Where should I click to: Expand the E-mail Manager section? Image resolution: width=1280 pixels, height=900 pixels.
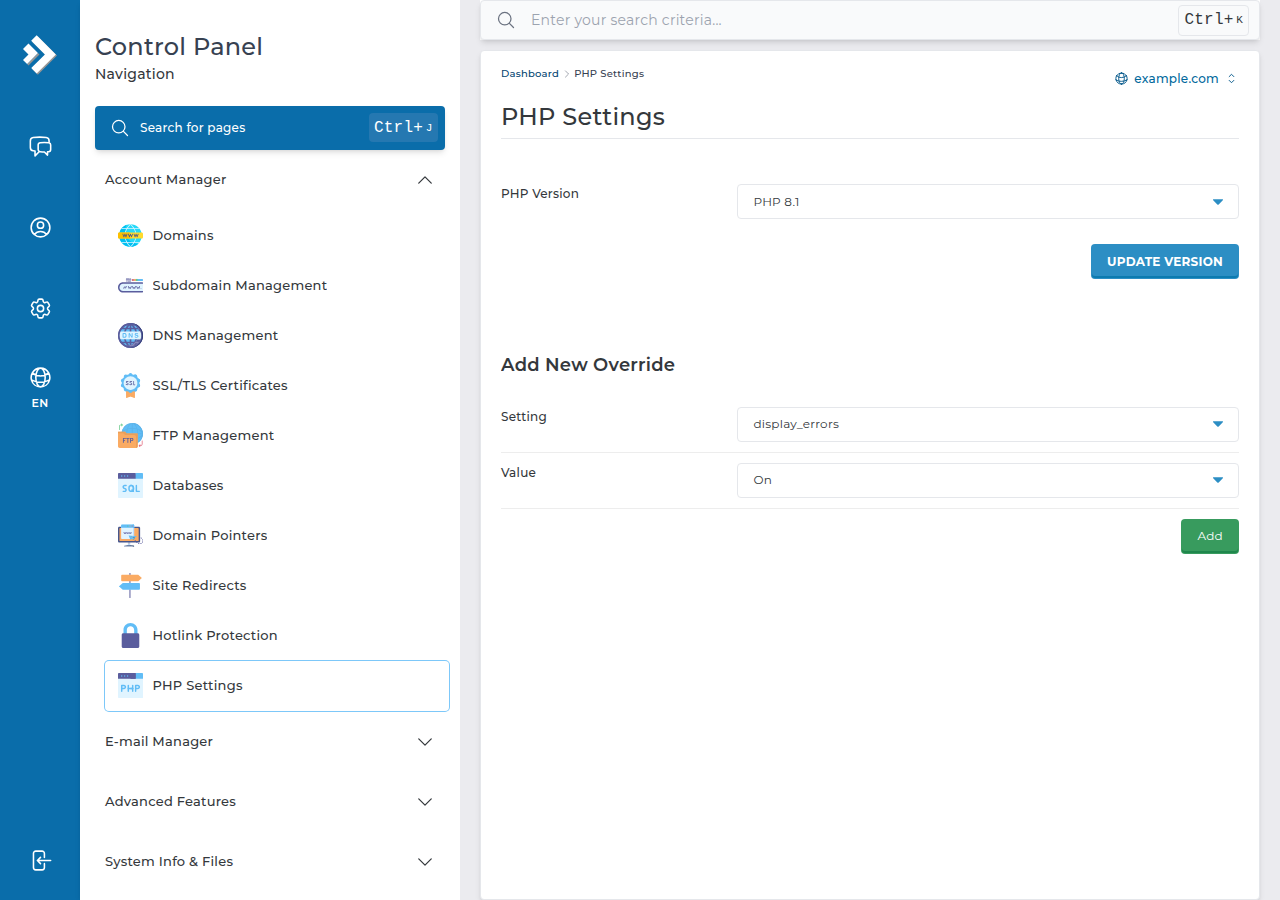pyautogui.click(x=270, y=742)
